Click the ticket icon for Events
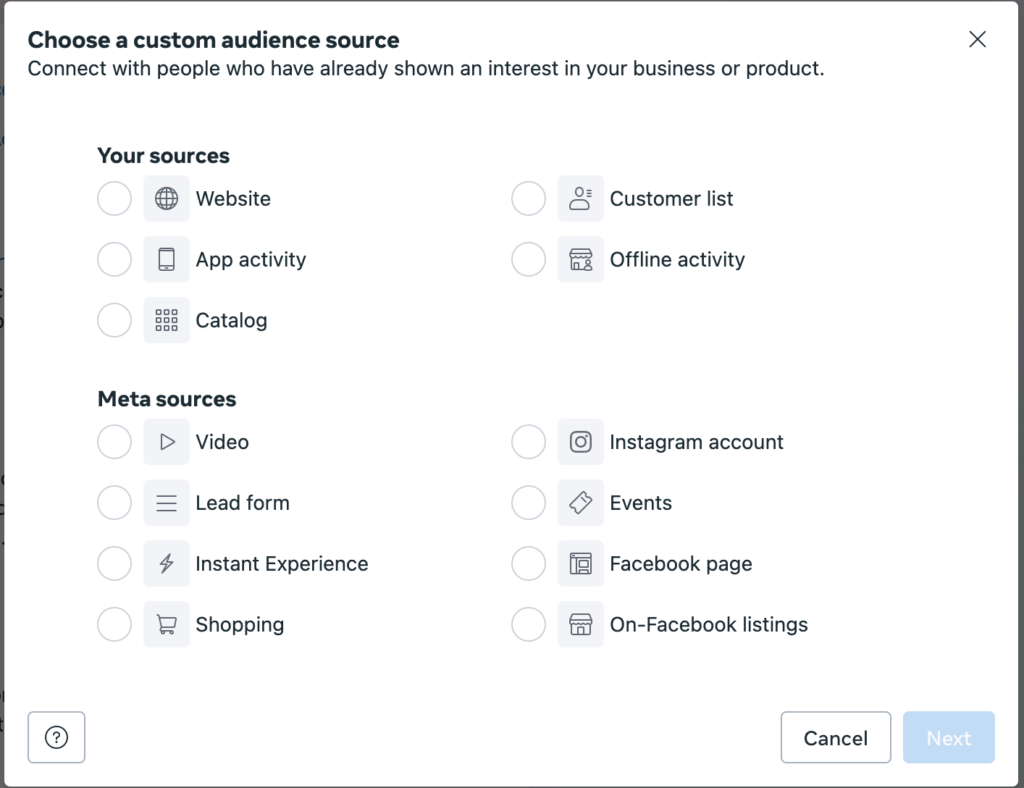The height and width of the screenshot is (788, 1024). click(580, 503)
